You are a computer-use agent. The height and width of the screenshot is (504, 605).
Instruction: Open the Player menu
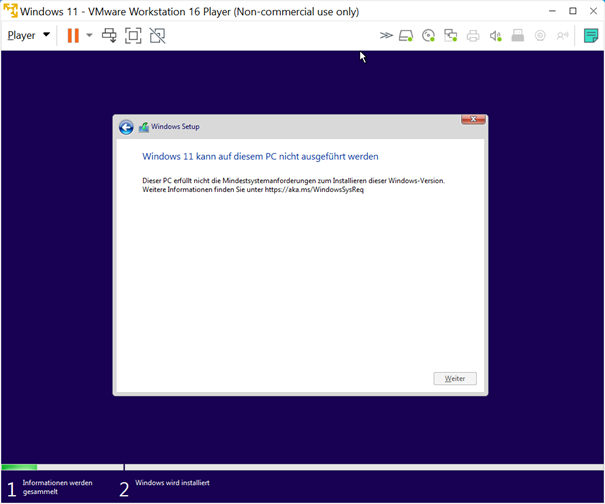29,36
